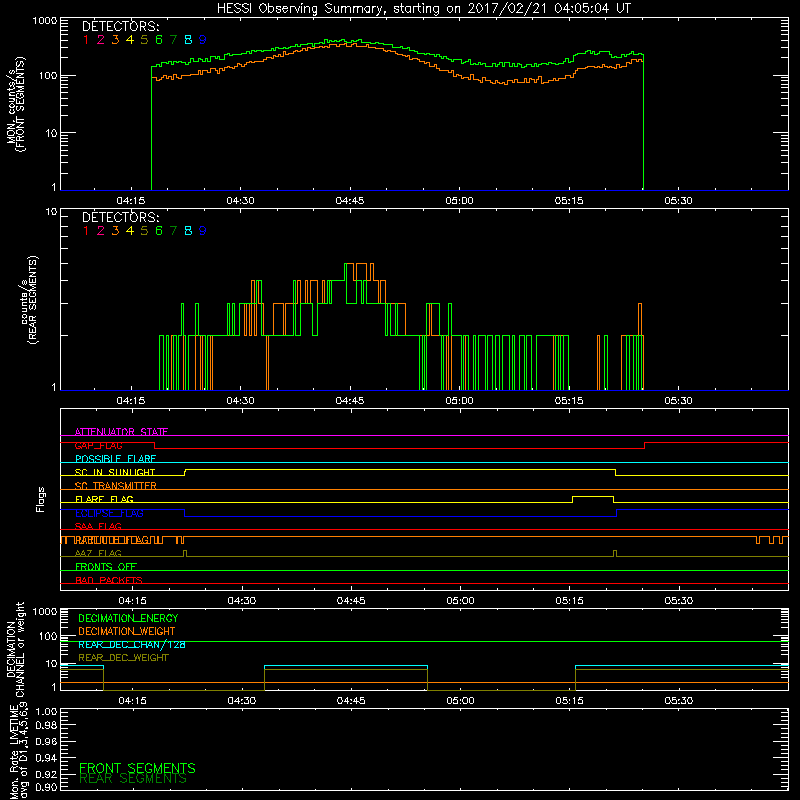The width and height of the screenshot is (800, 800).
Task: Click the ATTENUATOR_STATE flag label
Action: point(121,432)
